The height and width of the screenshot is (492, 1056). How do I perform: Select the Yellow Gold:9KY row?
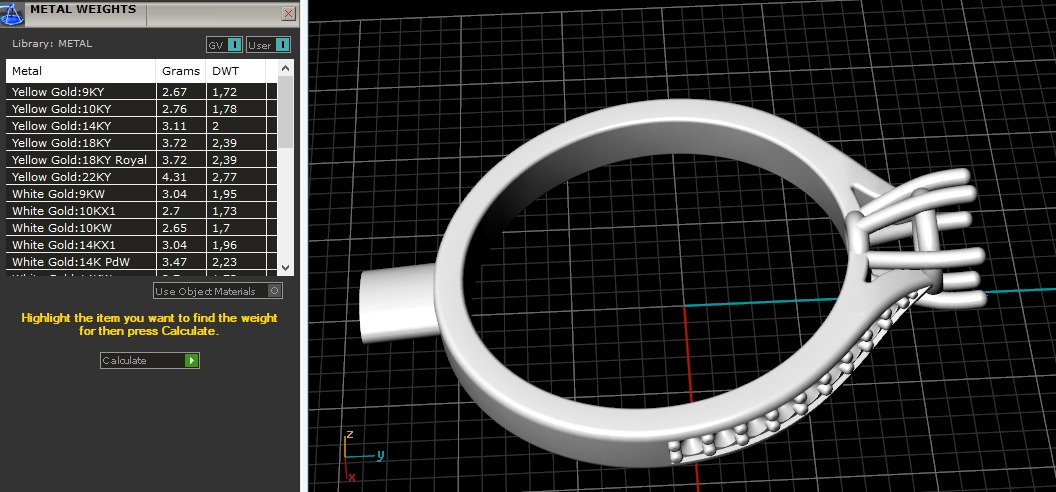[x=141, y=92]
